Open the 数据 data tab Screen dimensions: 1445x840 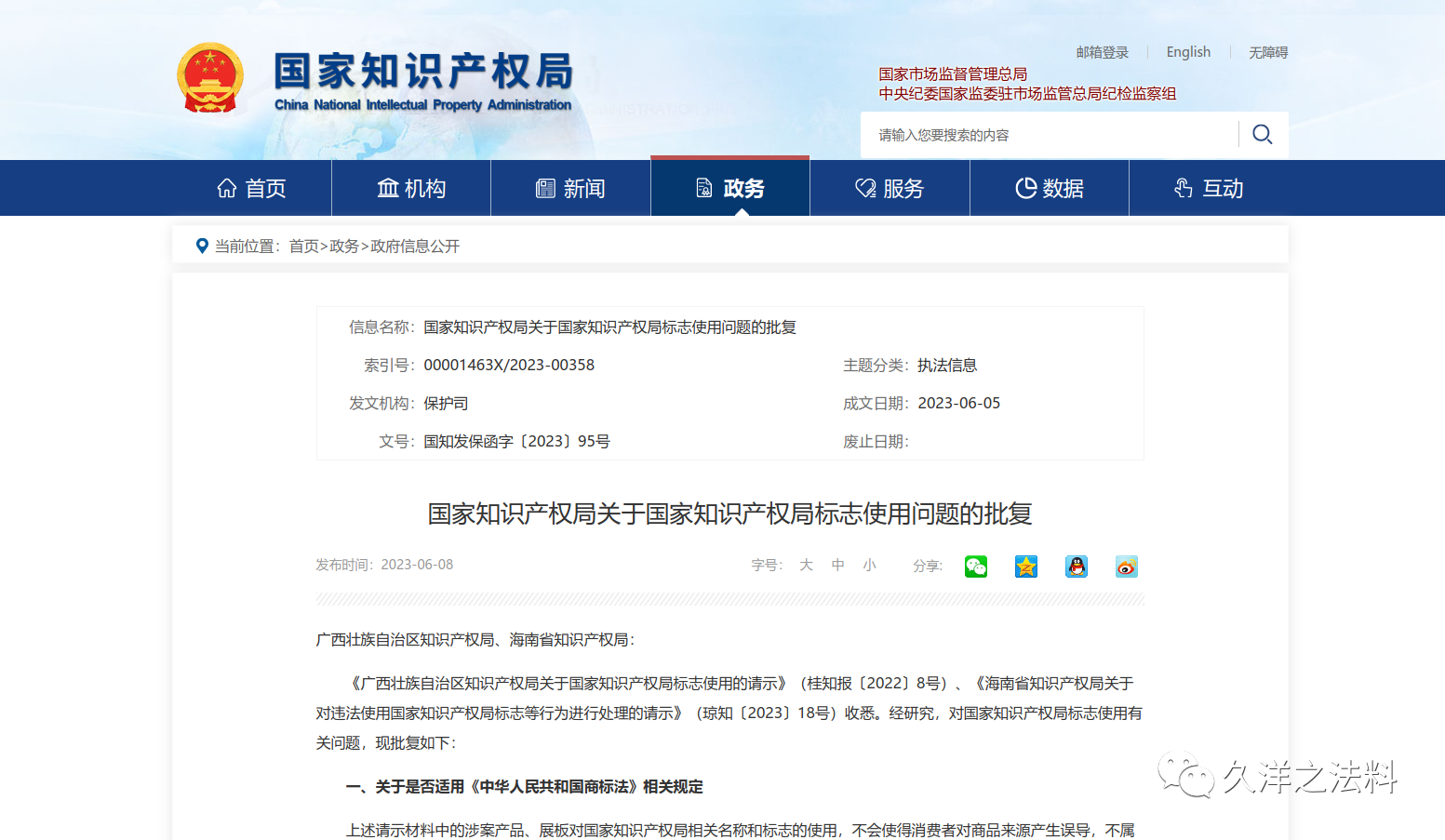click(1050, 189)
